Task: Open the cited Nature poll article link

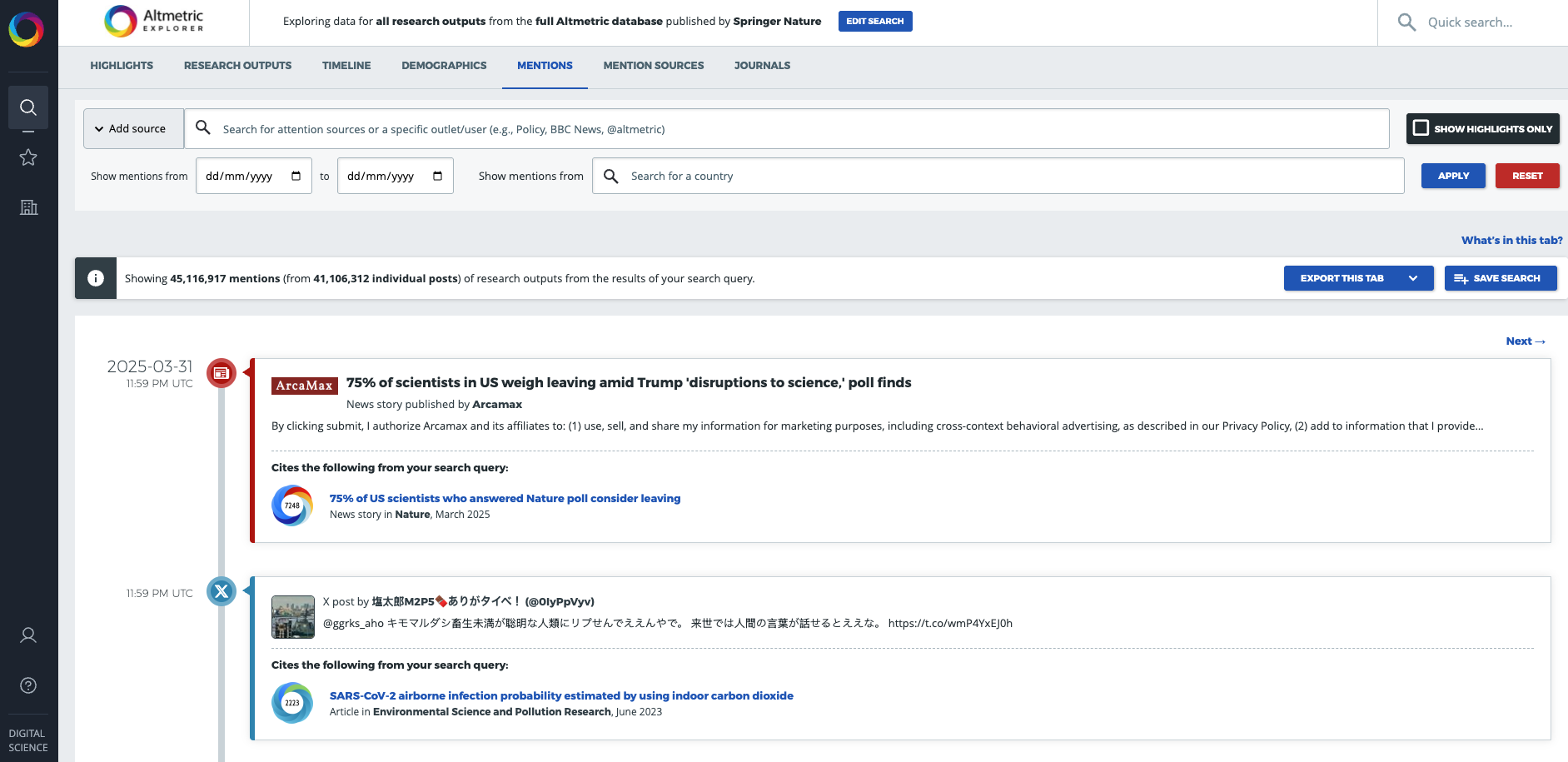Action: pos(504,498)
